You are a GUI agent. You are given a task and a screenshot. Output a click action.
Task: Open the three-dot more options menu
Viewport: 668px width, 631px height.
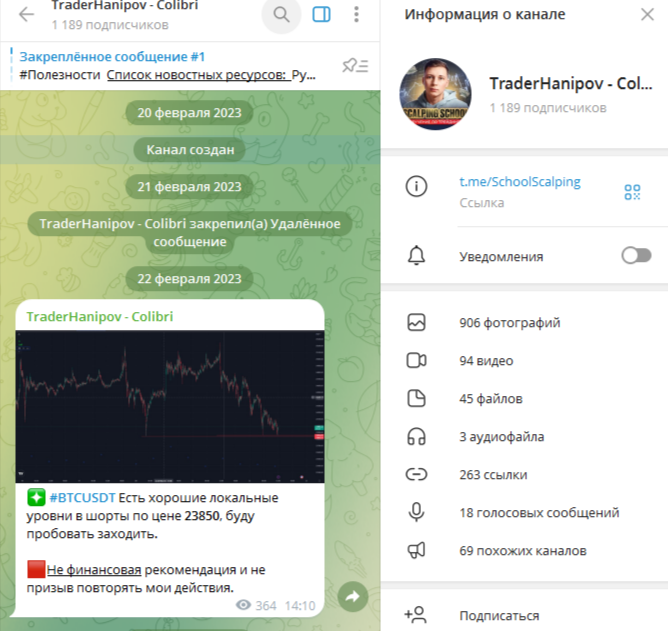357,14
